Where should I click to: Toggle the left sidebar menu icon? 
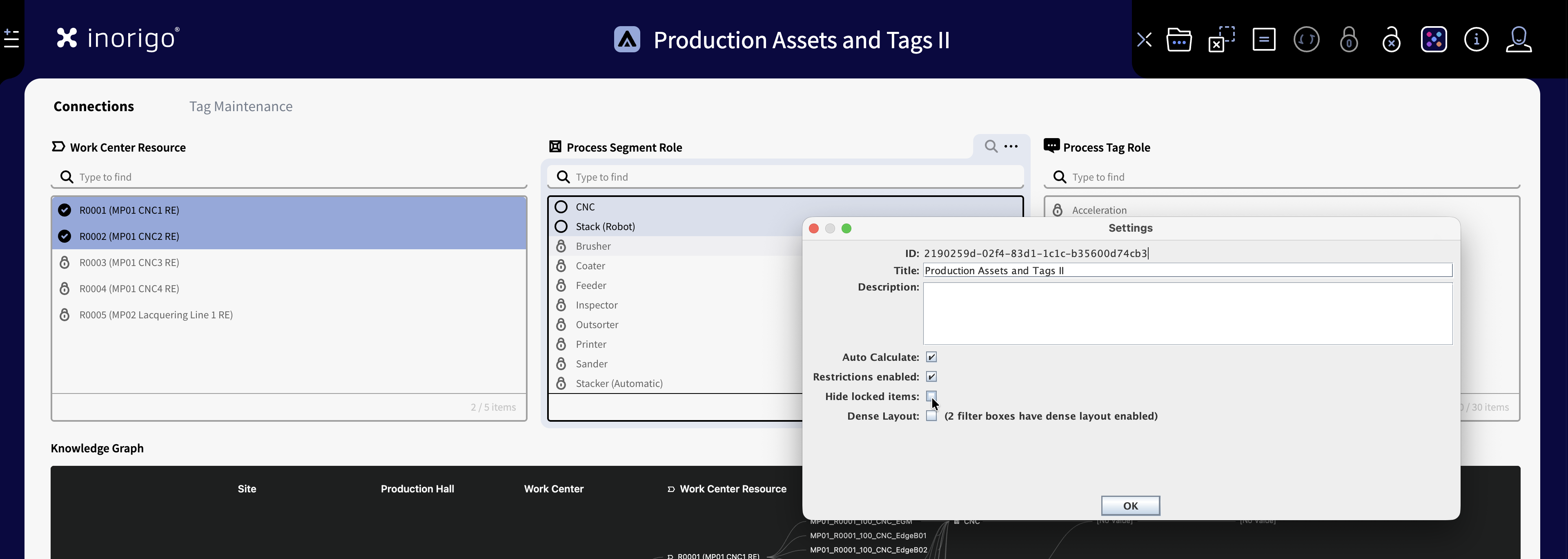(x=11, y=38)
